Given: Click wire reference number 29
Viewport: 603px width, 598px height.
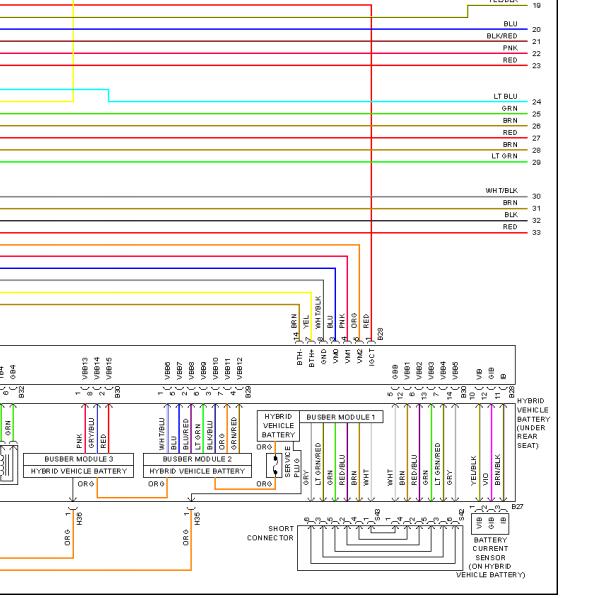Looking at the screenshot, I should pyautogui.click(x=536, y=162).
